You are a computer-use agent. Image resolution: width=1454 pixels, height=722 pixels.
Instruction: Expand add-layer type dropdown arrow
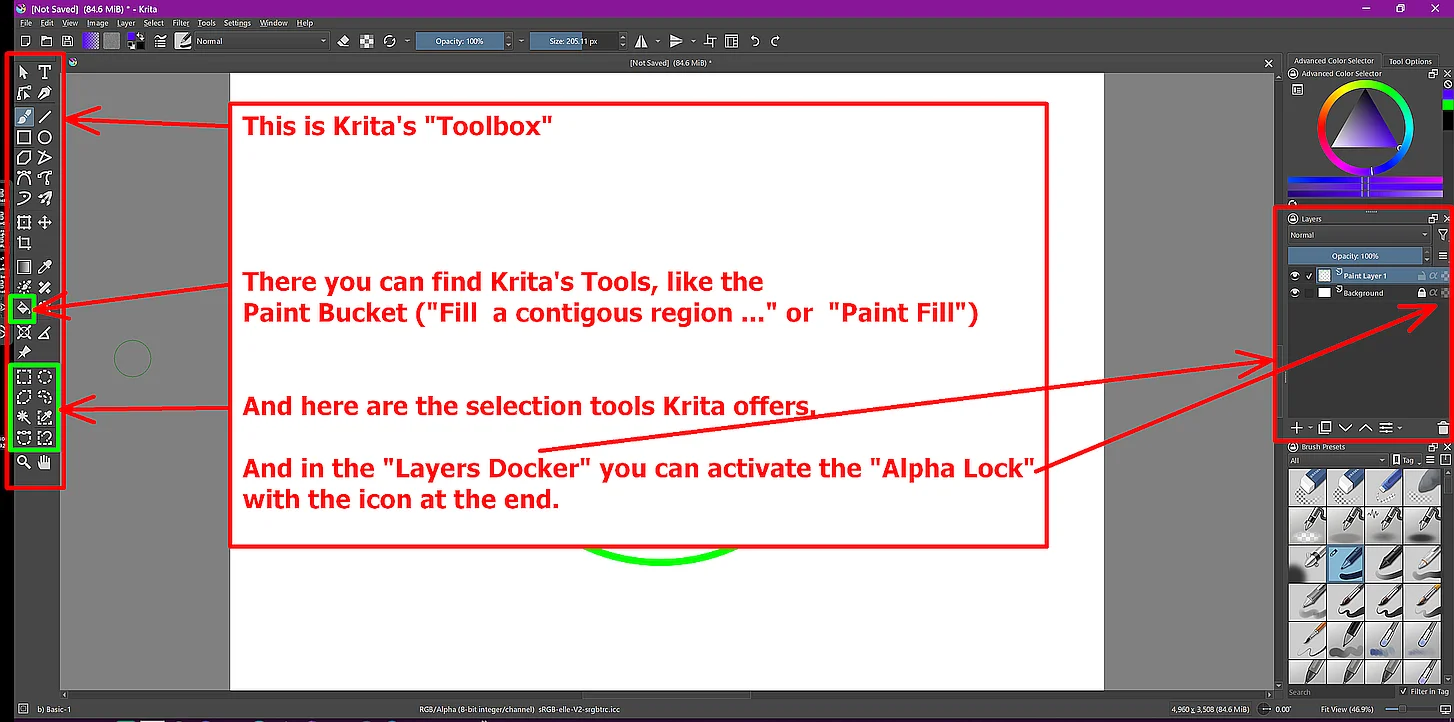click(x=1311, y=428)
